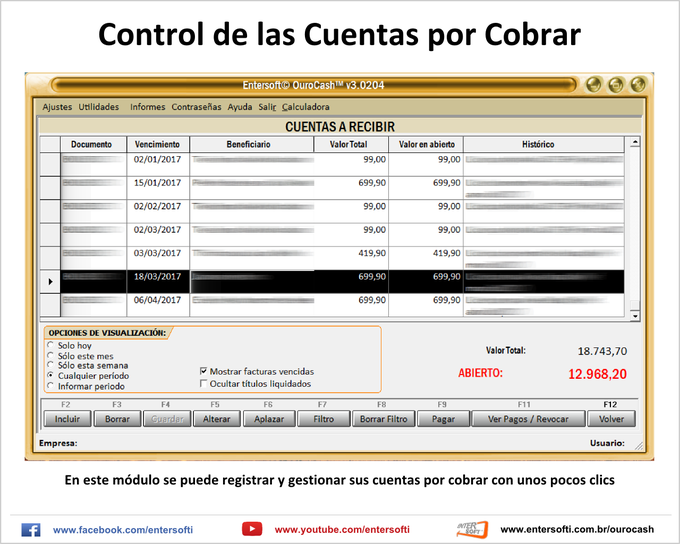Click the window resize grip corner
This screenshot has height=544, width=680.
pos(639,445)
